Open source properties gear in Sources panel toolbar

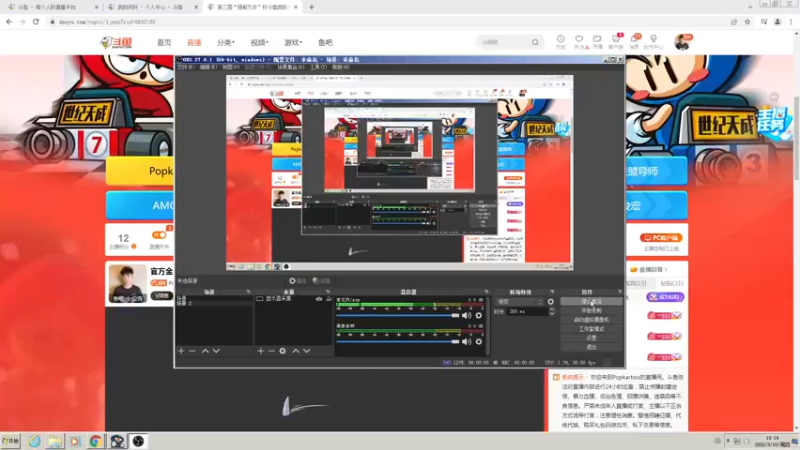(x=283, y=351)
